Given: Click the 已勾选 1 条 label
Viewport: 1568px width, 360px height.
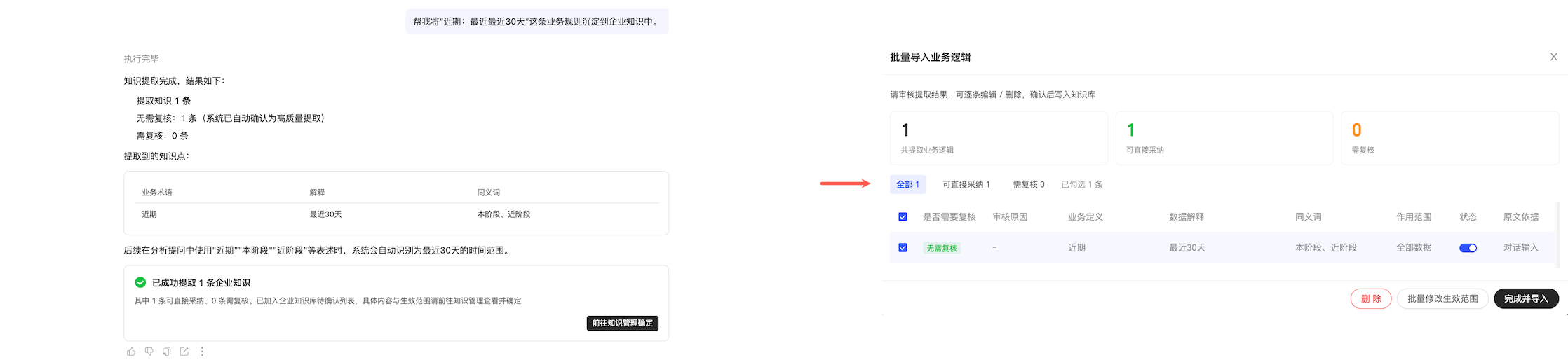Looking at the screenshot, I should pyautogui.click(x=1081, y=184).
